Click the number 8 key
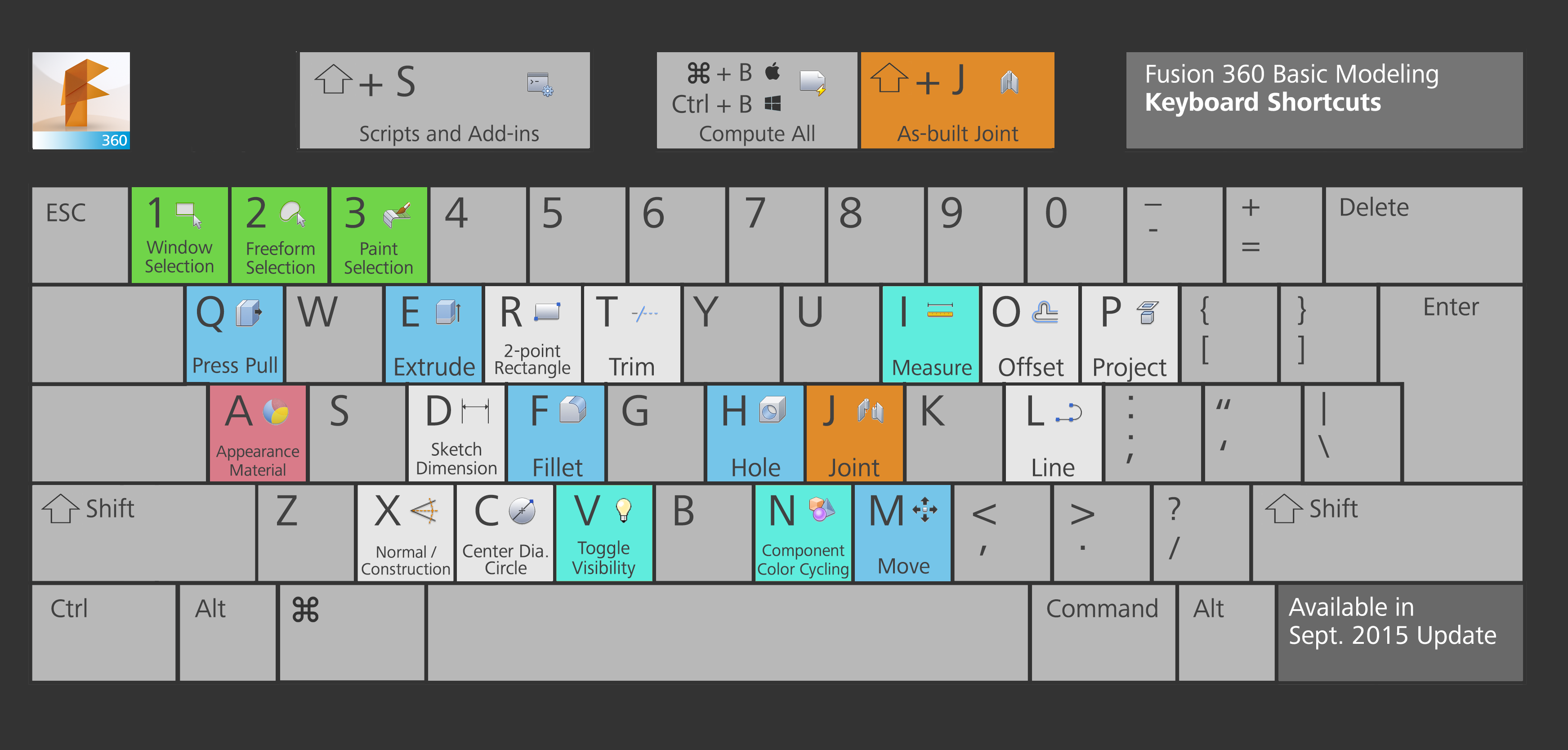1568x750 pixels. coord(876,235)
